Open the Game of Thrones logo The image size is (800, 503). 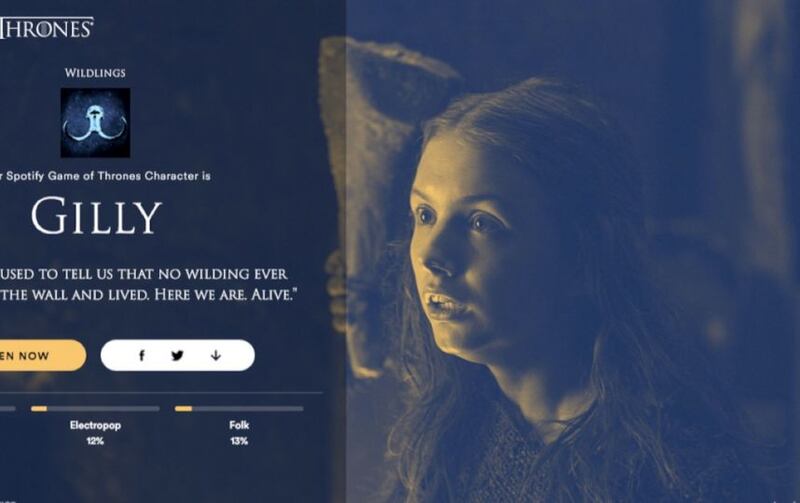tap(46, 28)
